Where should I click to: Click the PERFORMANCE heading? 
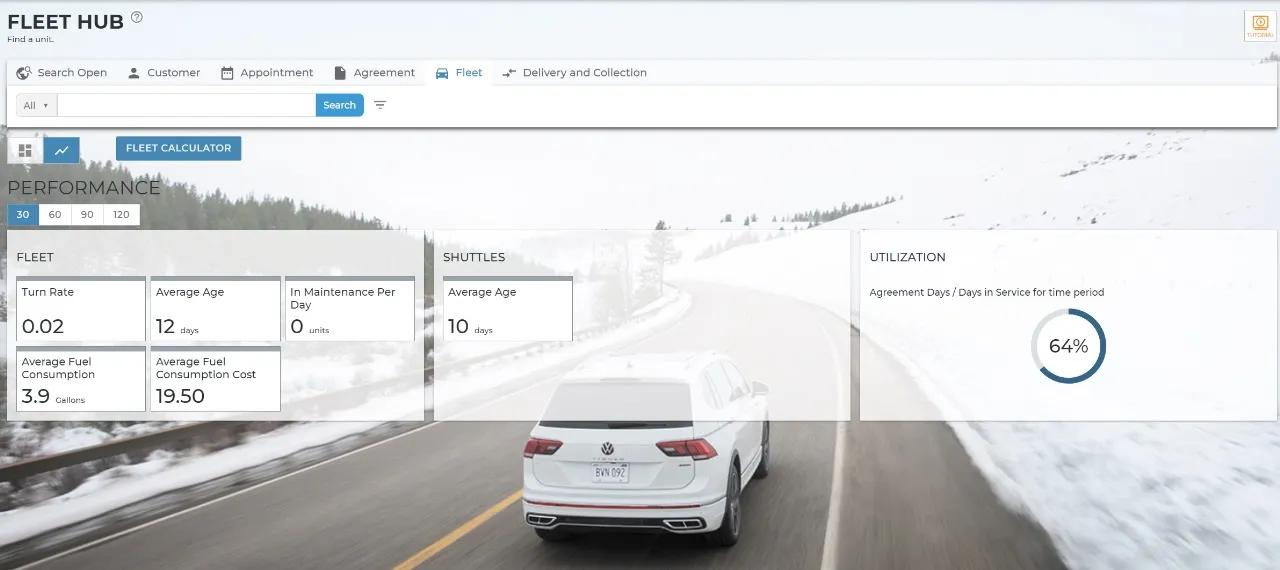tap(84, 188)
